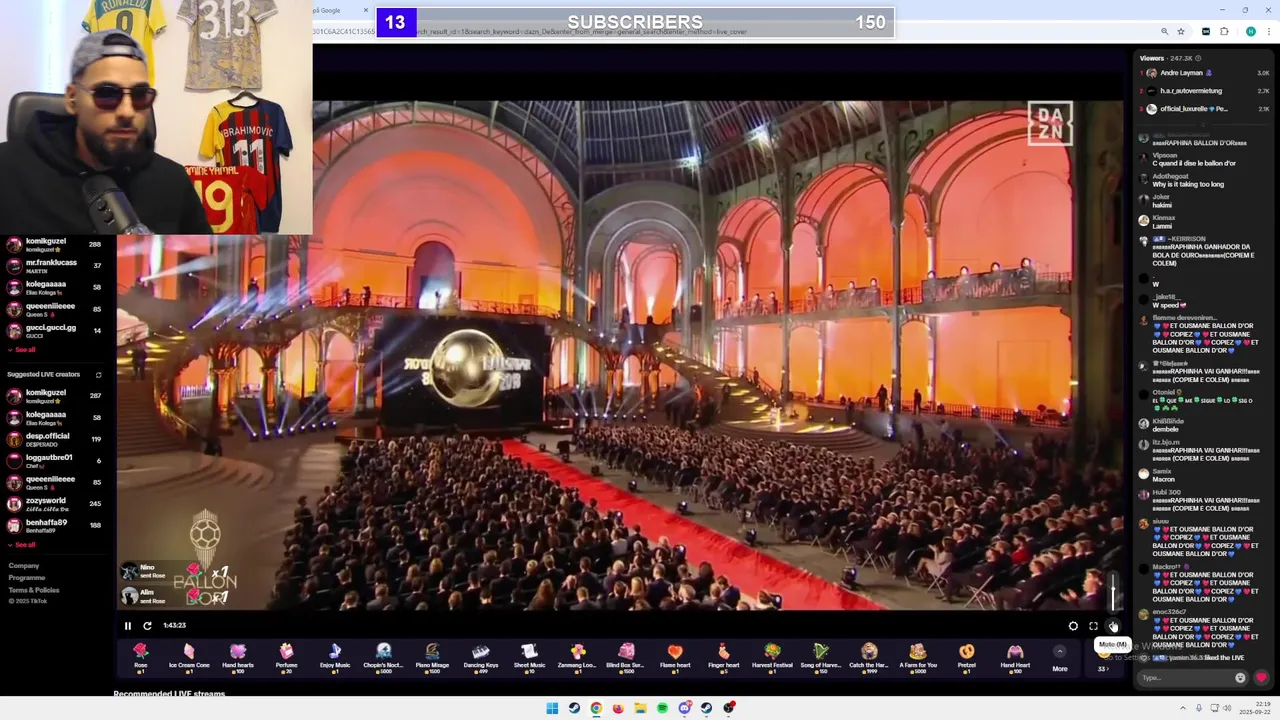
Task: Open Windows Start menu
Action: point(552,708)
